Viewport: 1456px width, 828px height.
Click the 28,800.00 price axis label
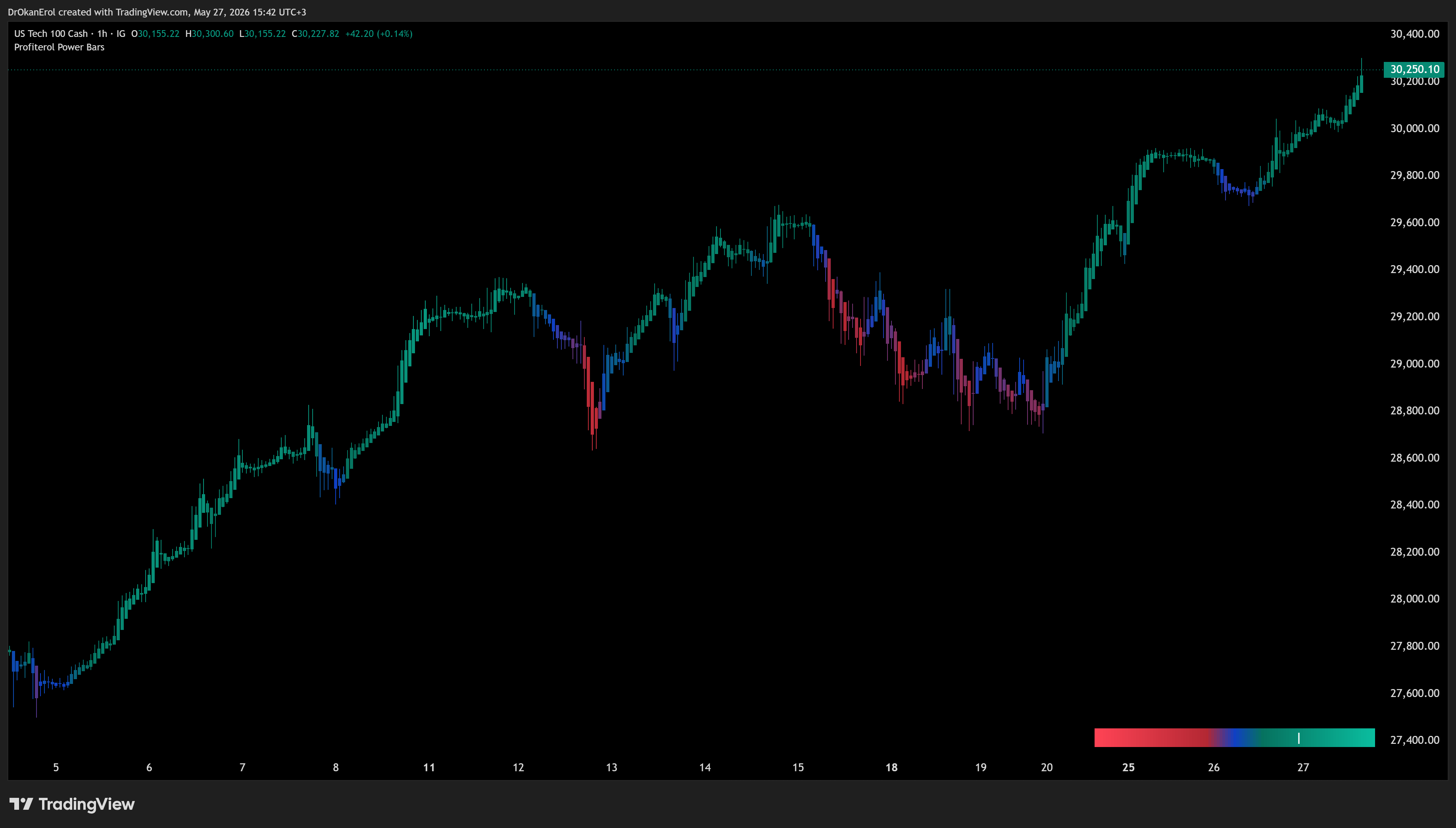point(1414,410)
